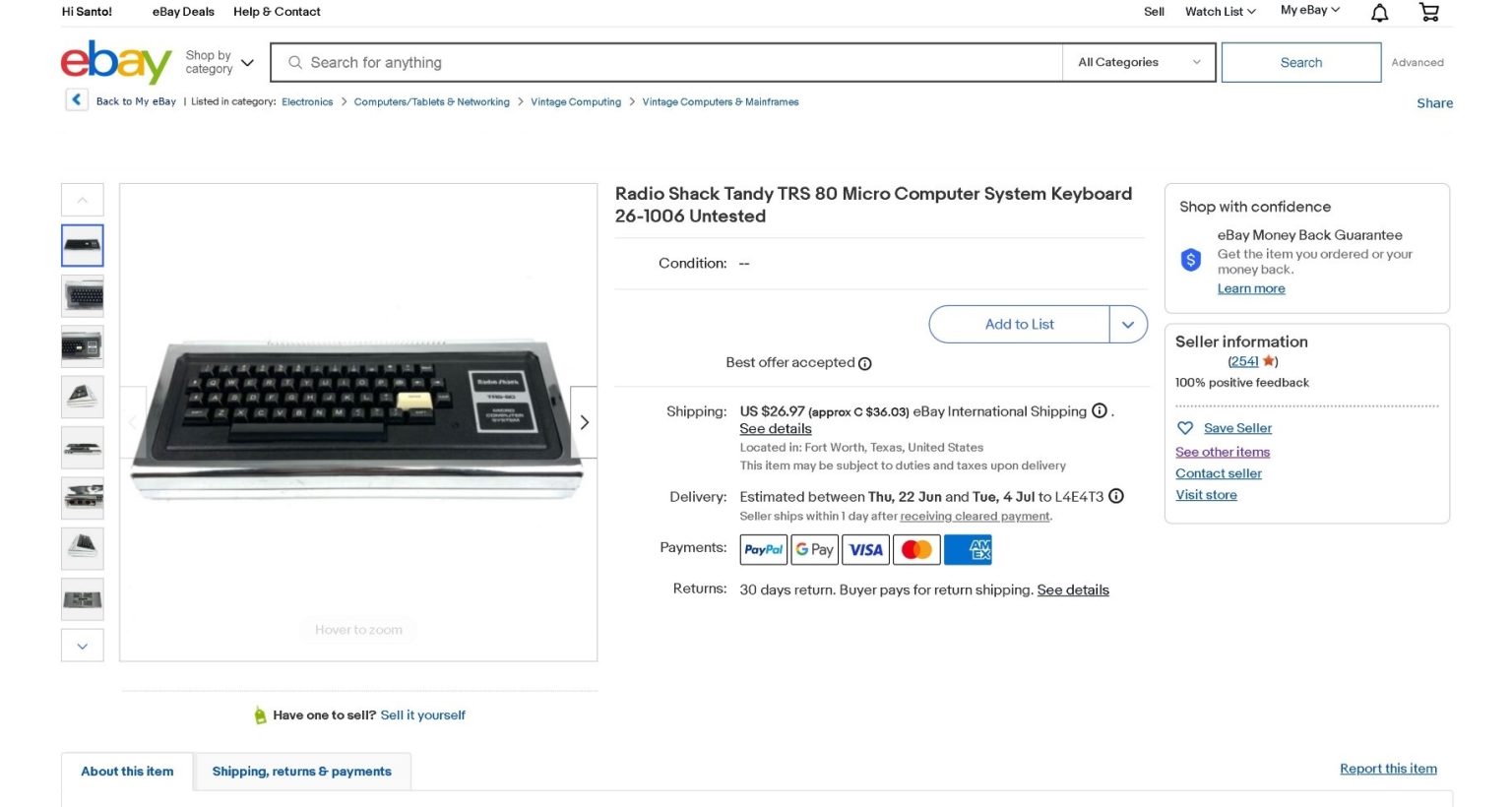This screenshot has height=807, width=1512.
Task: Save the seller with the heart icon
Action: point(1185,427)
